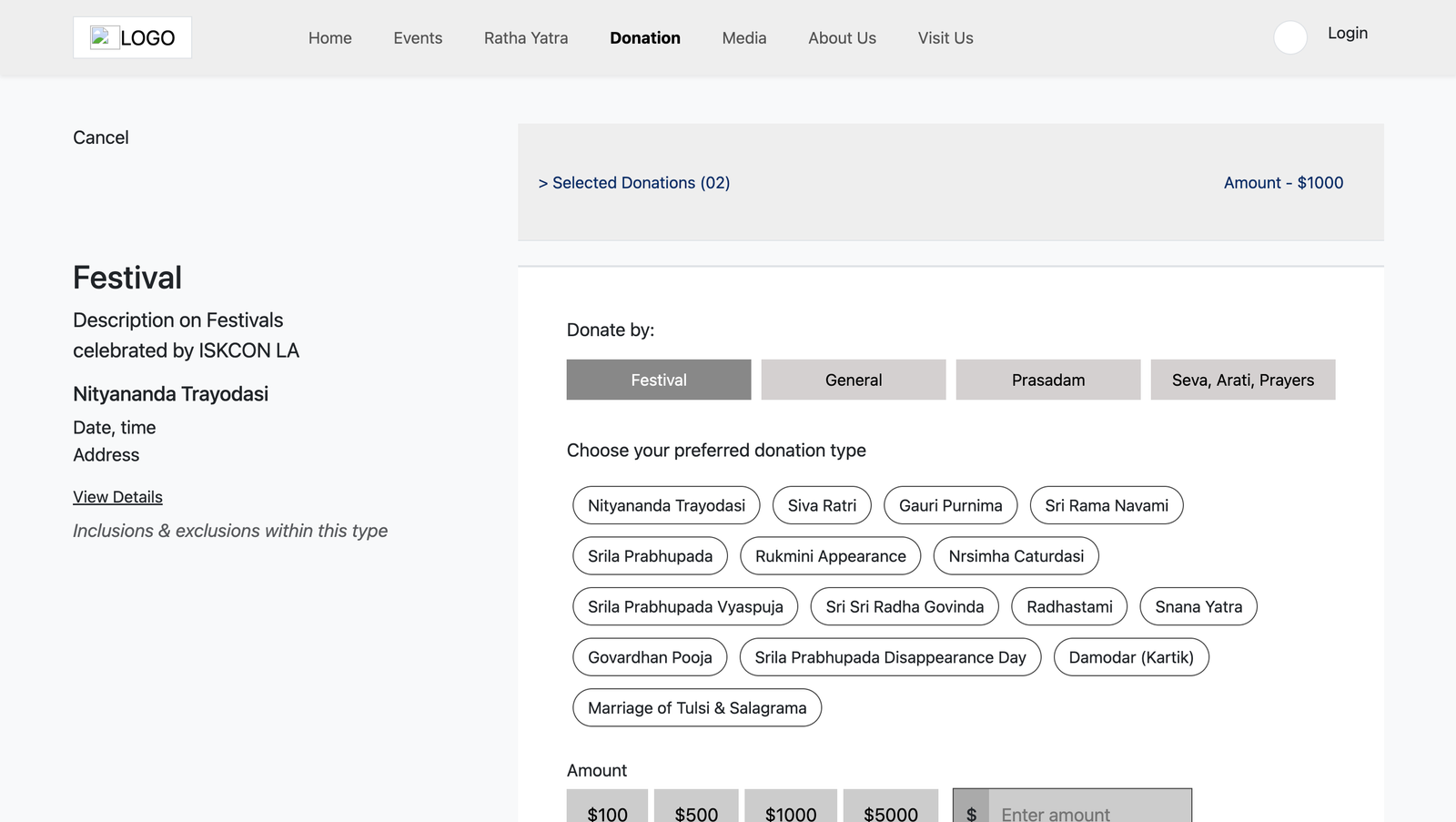1456x822 pixels.
Task: Pick the Gauri Purnima festival chip
Action: coord(950,505)
